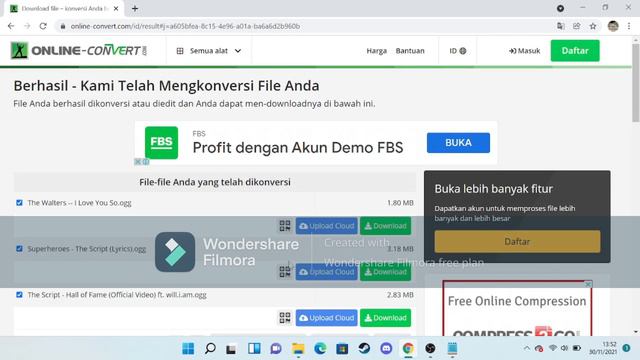Click the gold Daftar button in features panel

click(x=517, y=241)
